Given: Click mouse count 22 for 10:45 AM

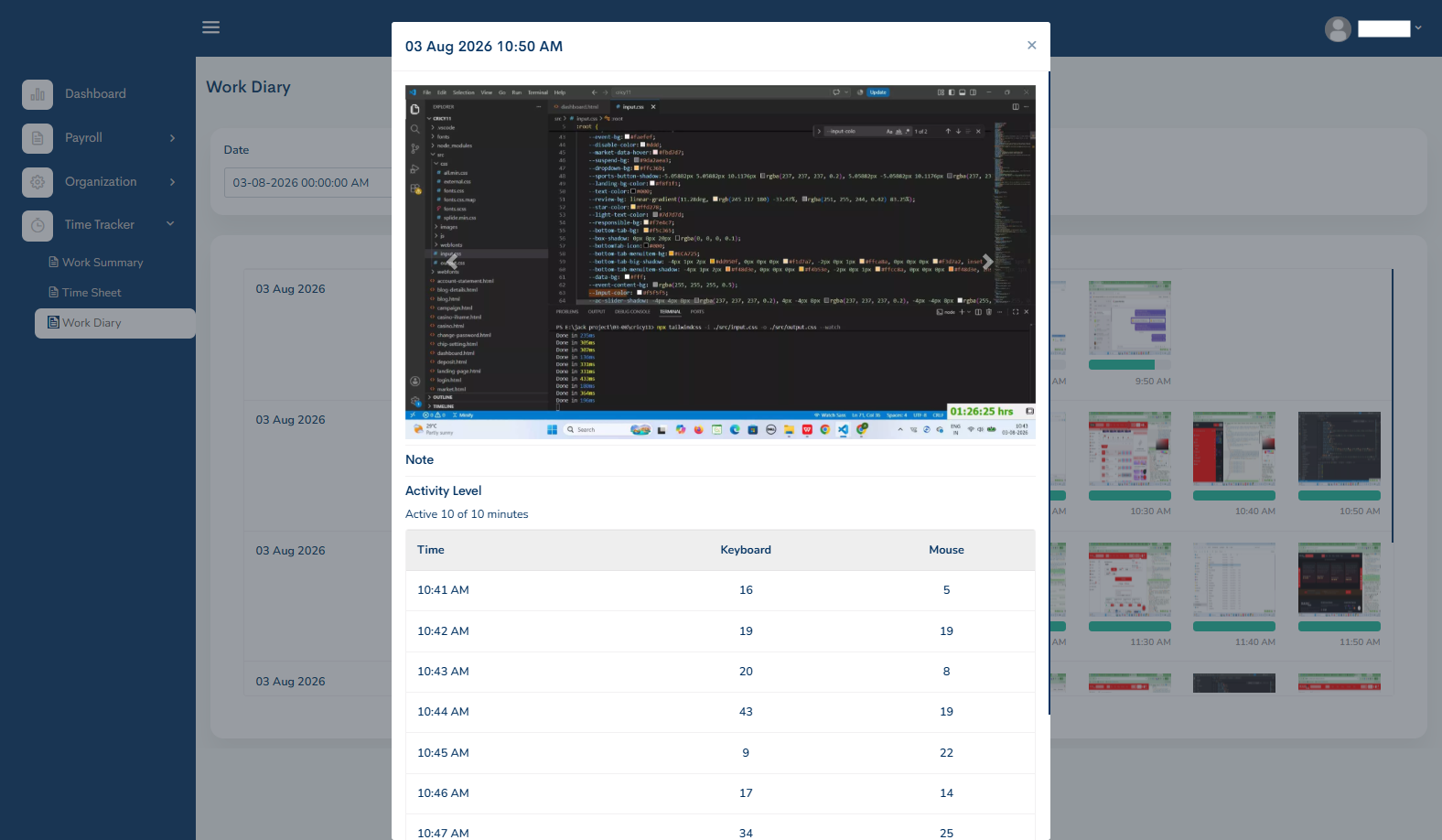Looking at the screenshot, I should [x=946, y=753].
